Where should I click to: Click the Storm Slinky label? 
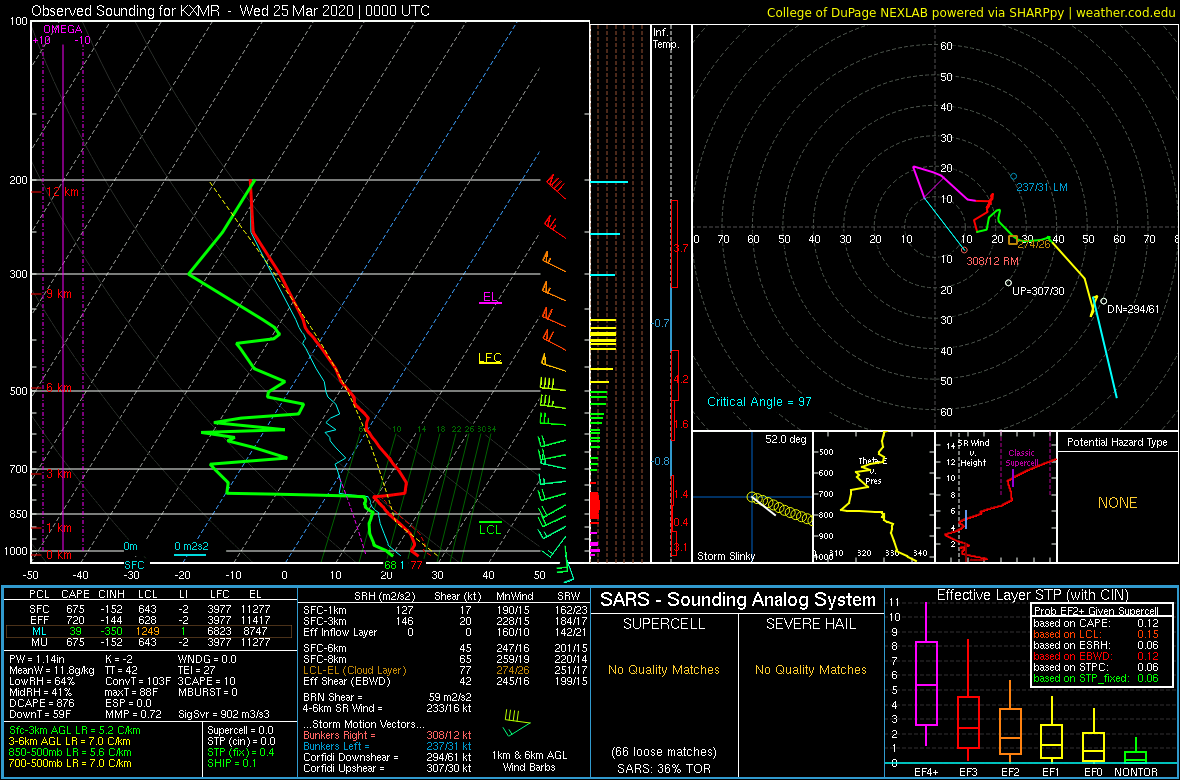point(726,556)
